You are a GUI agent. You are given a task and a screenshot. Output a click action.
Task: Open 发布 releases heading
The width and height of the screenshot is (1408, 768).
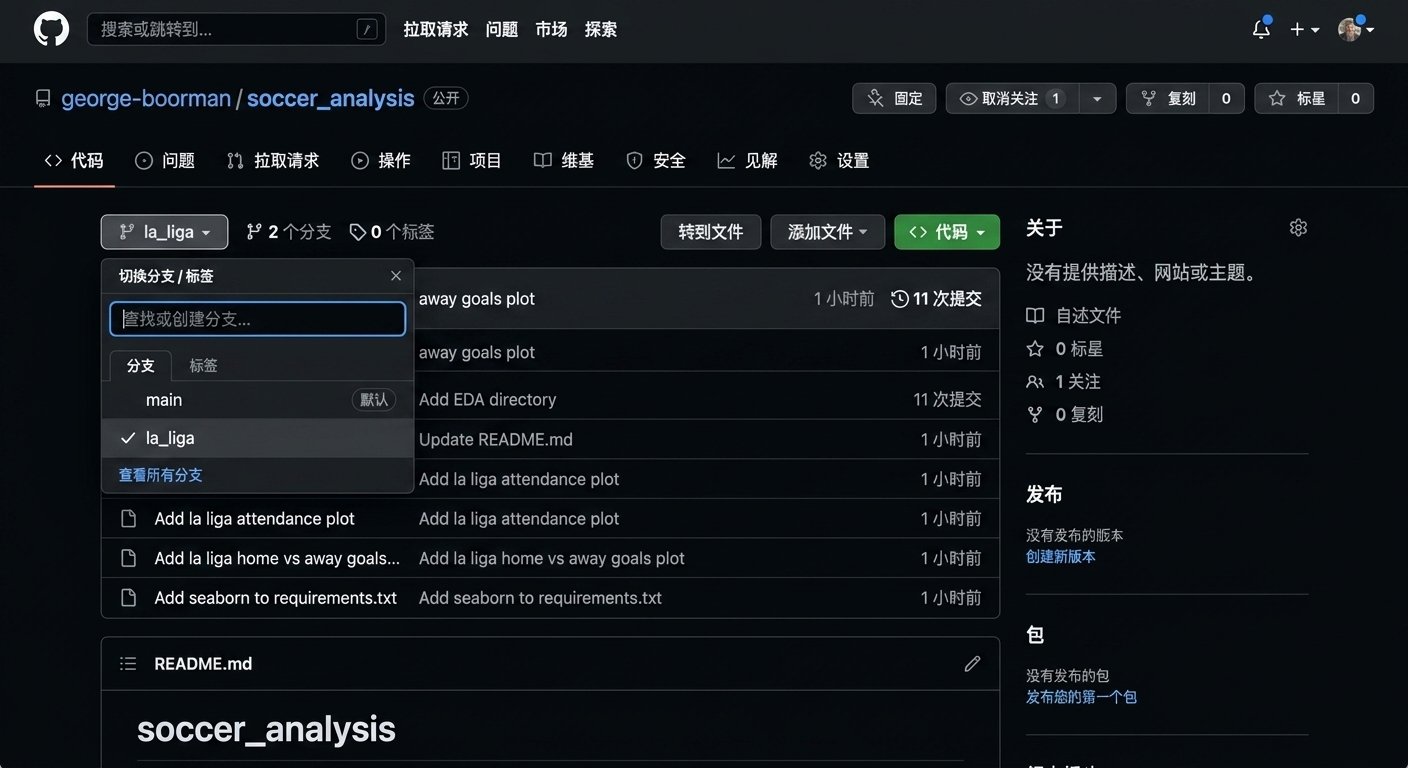pos(1044,494)
